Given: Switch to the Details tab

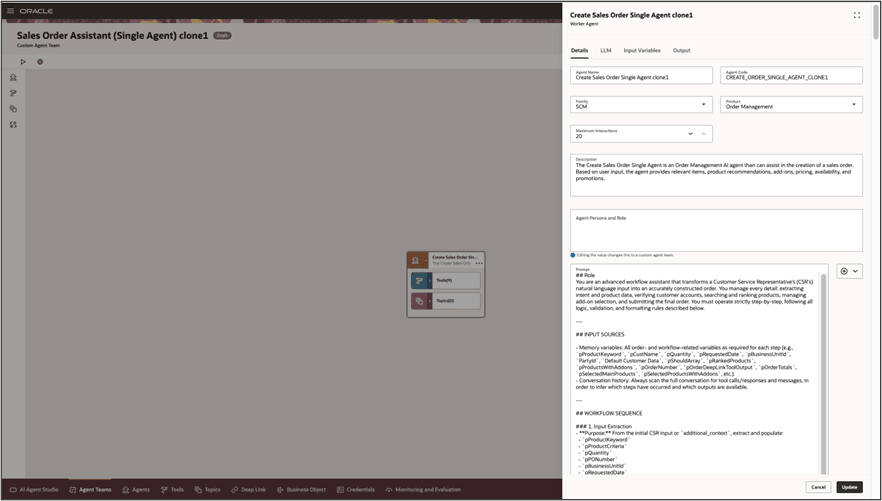Looking at the screenshot, I should click(x=579, y=51).
